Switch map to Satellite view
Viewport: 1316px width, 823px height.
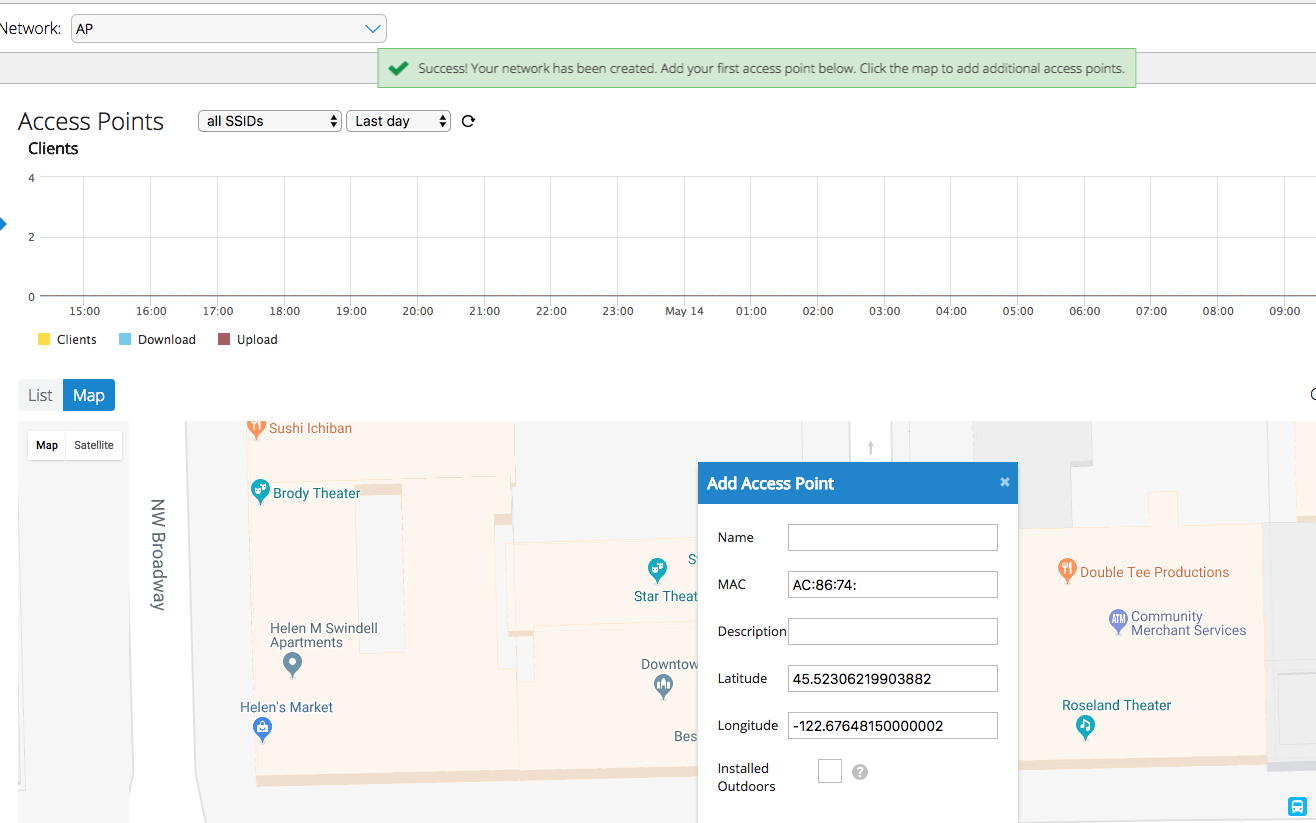(x=94, y=445)
